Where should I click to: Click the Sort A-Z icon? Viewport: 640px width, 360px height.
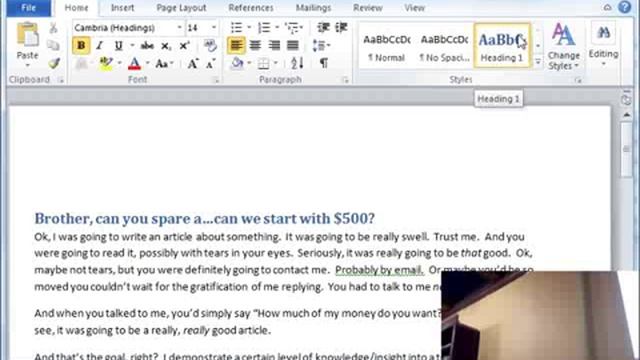click(x=297, y=63)
